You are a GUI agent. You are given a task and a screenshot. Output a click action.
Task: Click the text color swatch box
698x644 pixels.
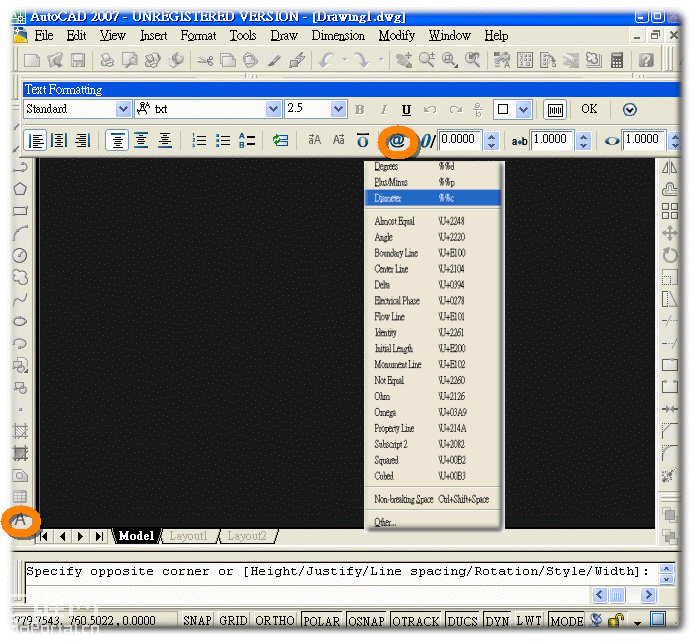[x=503, y=109]
